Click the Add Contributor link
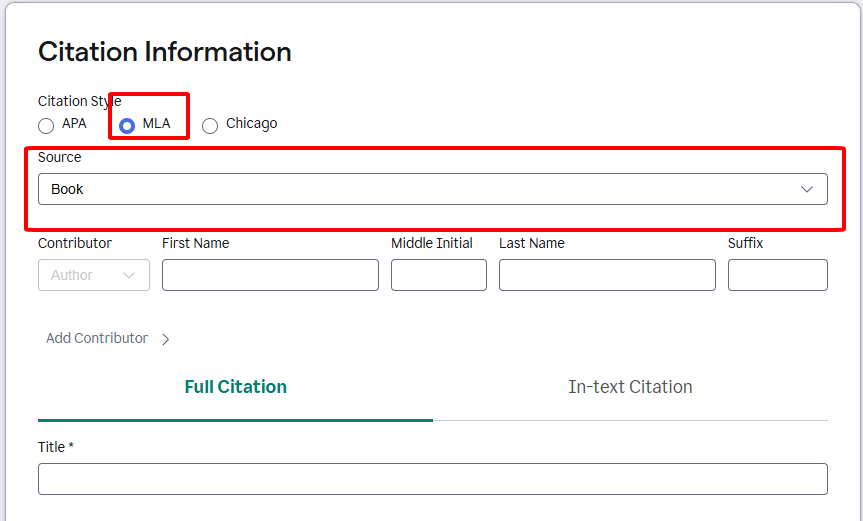The height and width of the screenshot is (521, 863). tap(97, 338)
